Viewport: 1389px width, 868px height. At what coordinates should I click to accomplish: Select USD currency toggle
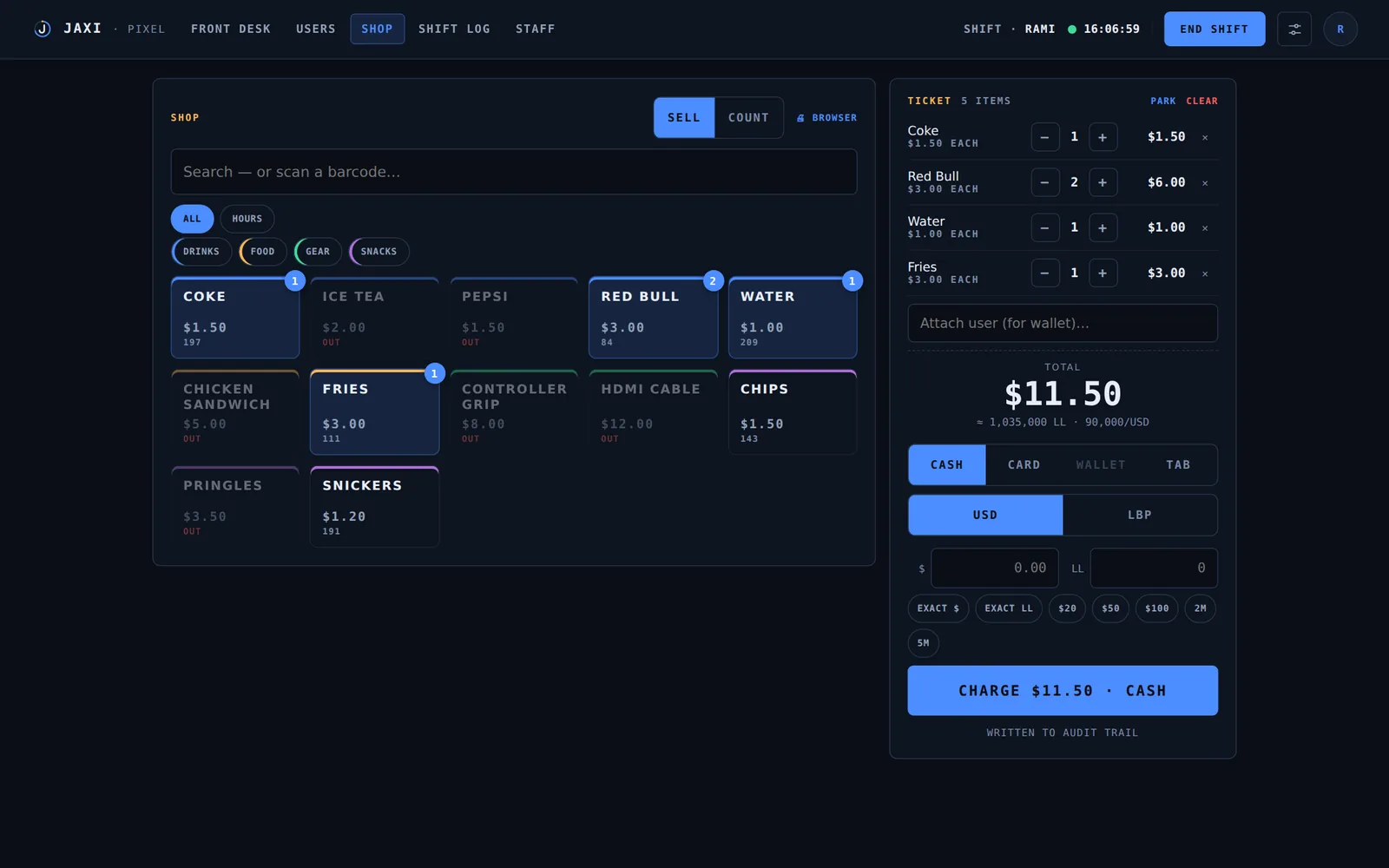985,515
